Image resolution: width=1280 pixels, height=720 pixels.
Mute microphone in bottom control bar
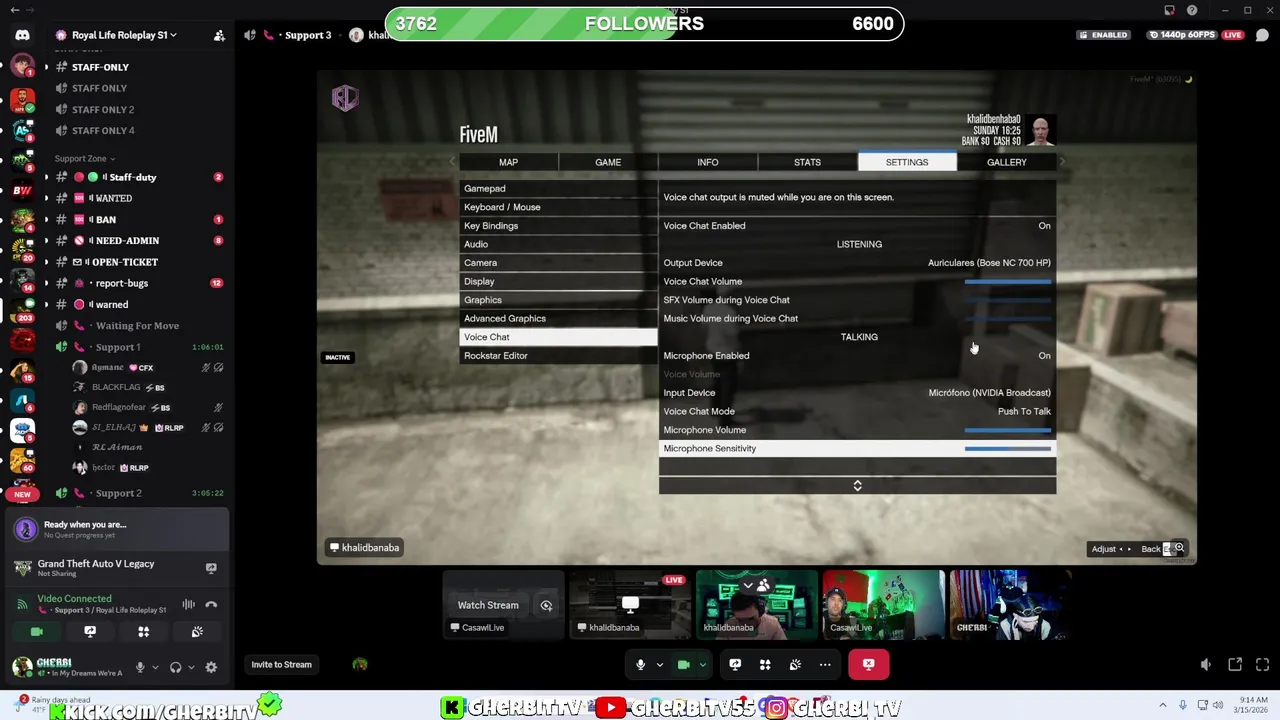pos(641,664)
